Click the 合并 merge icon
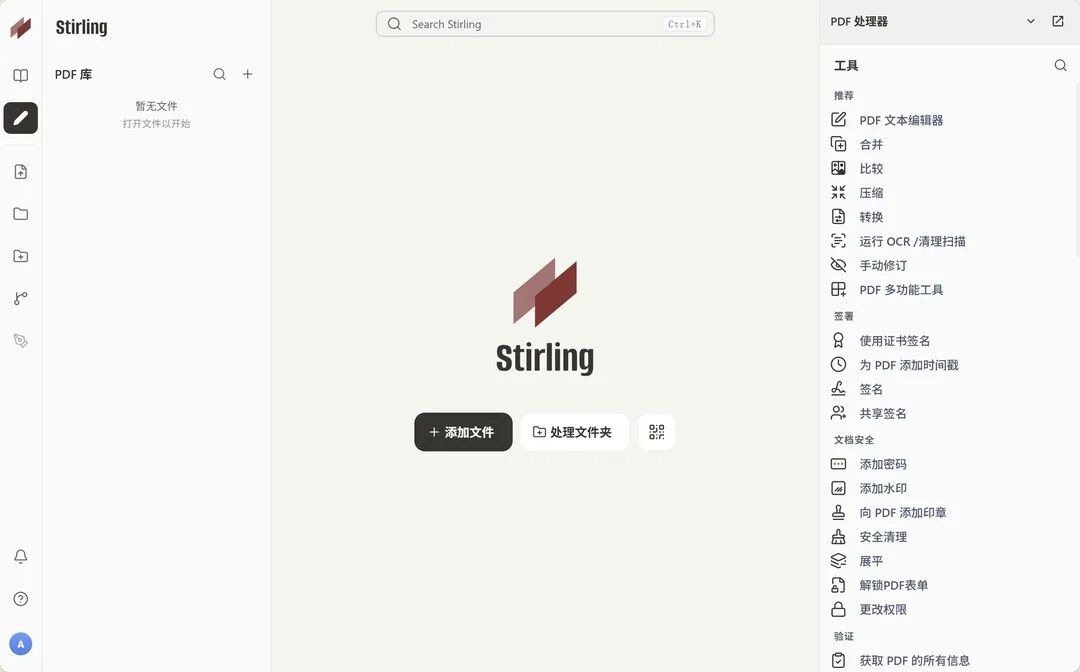Screen dimensions: 1080x672 (838, 144)
